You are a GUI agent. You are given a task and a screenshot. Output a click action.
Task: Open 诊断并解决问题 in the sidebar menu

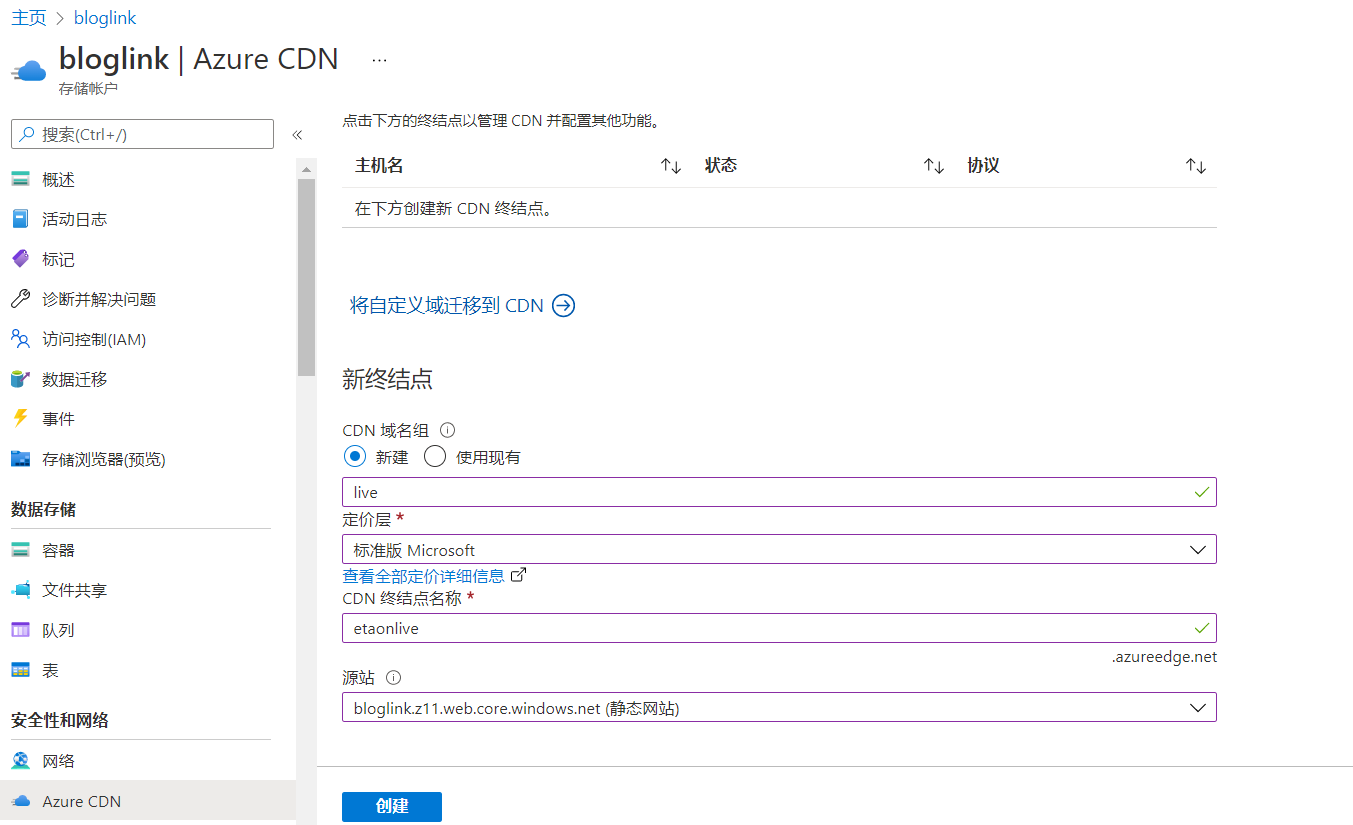tap(99, 299)
